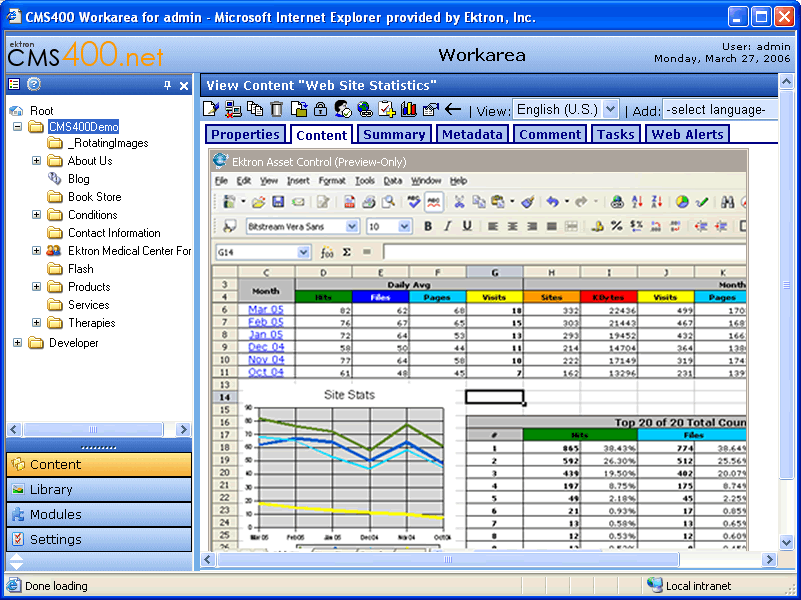
Task: Select column G header in spreadsheet
Action: 494,273
